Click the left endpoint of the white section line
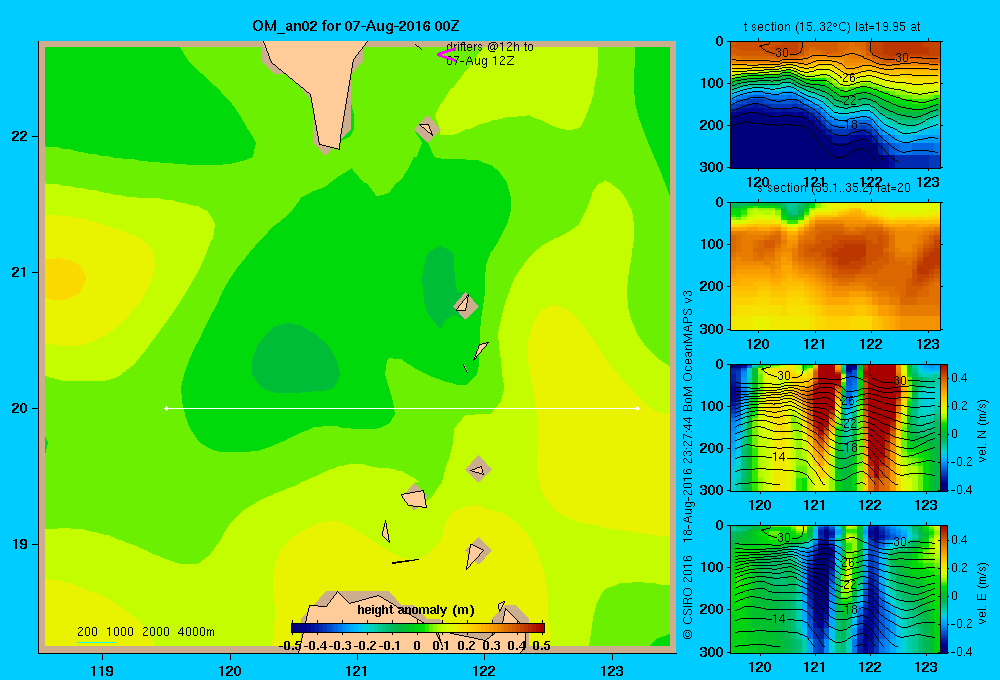1000x680 pixels. pos(166,408)
